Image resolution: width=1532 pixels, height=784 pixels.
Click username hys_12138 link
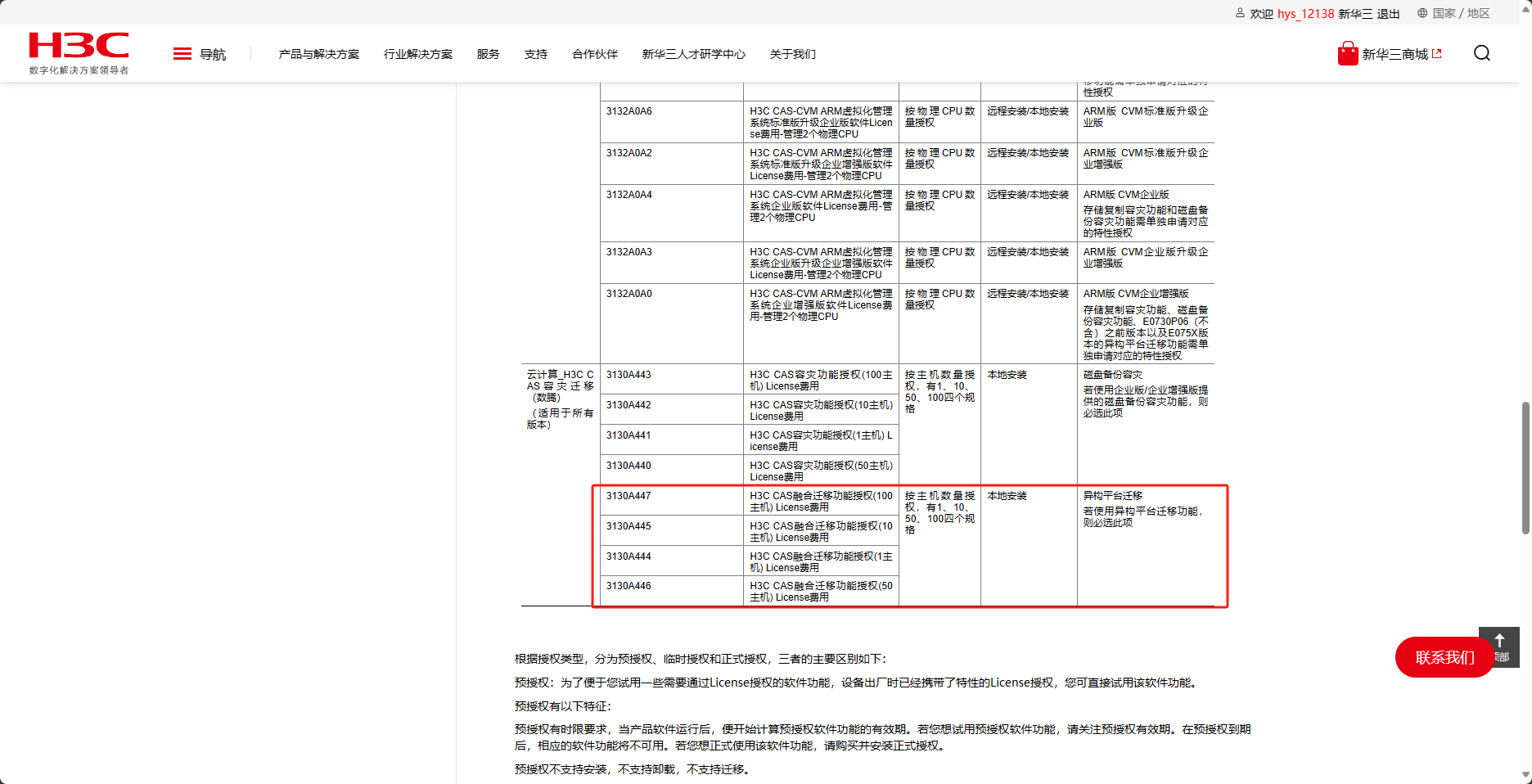pos(1306,14)
